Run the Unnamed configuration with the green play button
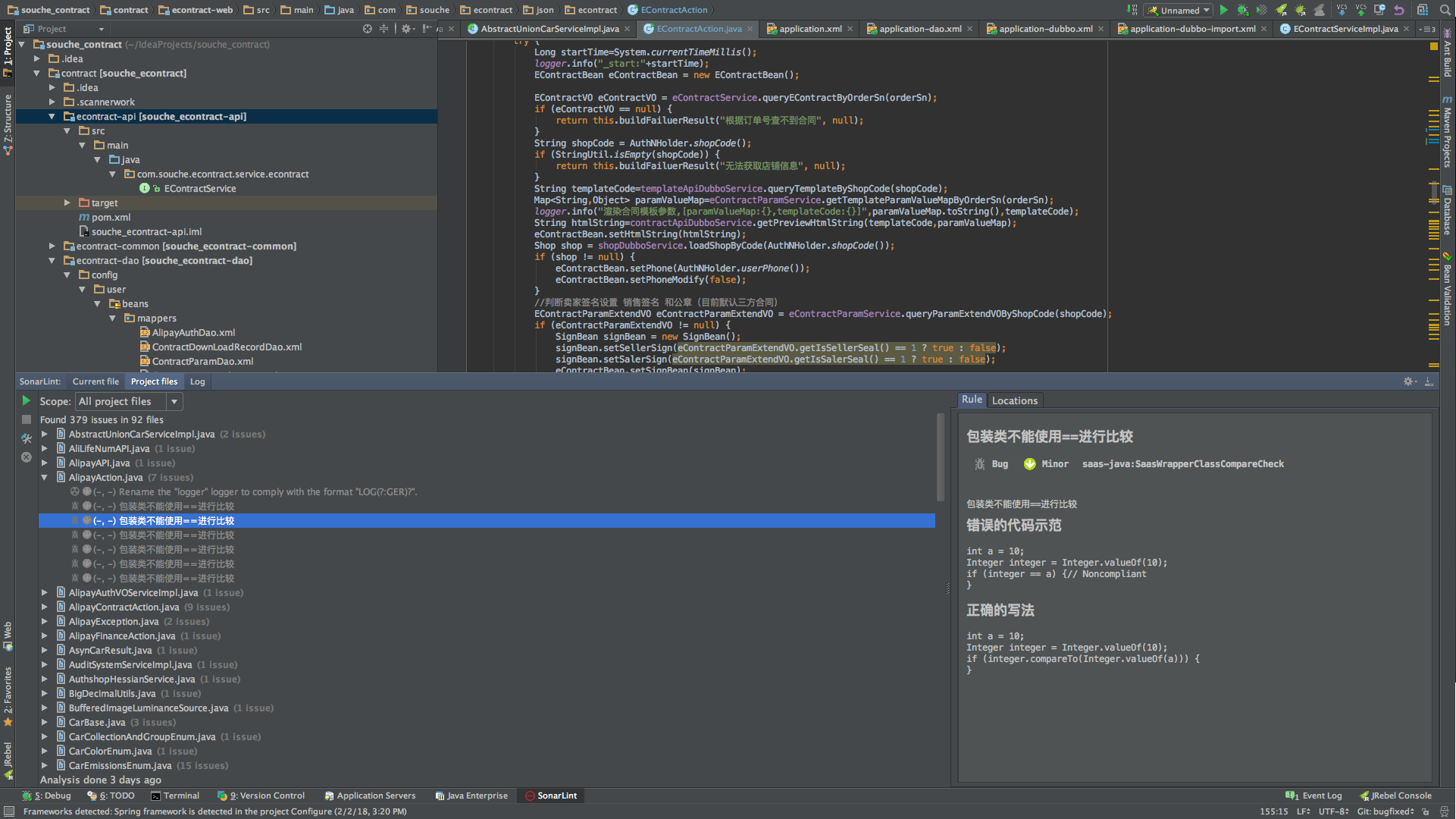The width and height of the screenshot is (1456, 819). (x=1223, y=10)
